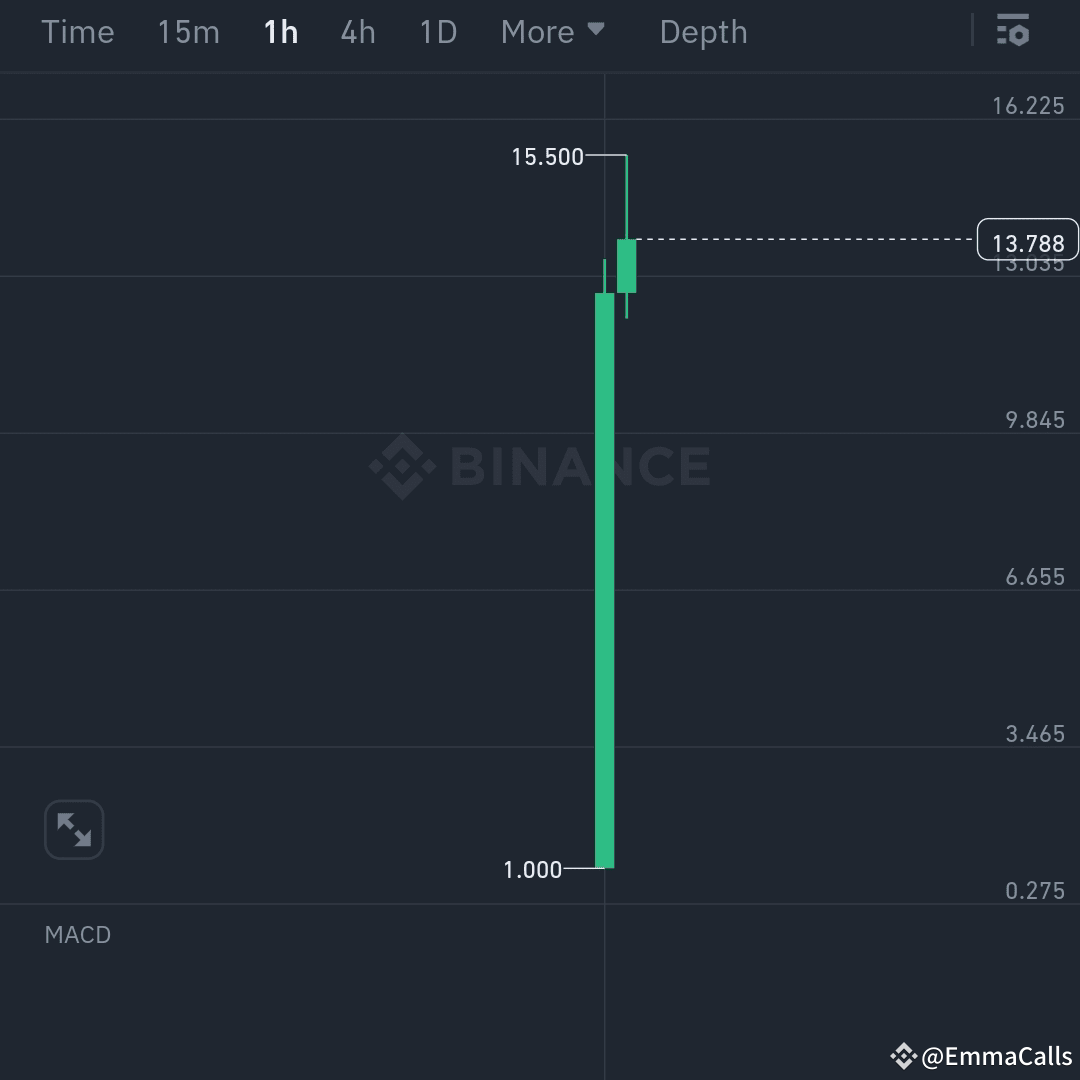Switch to the 4h timeframe
Image resolution: width=1080 pixels, height=1080 pixels.
tap(357, 31)
